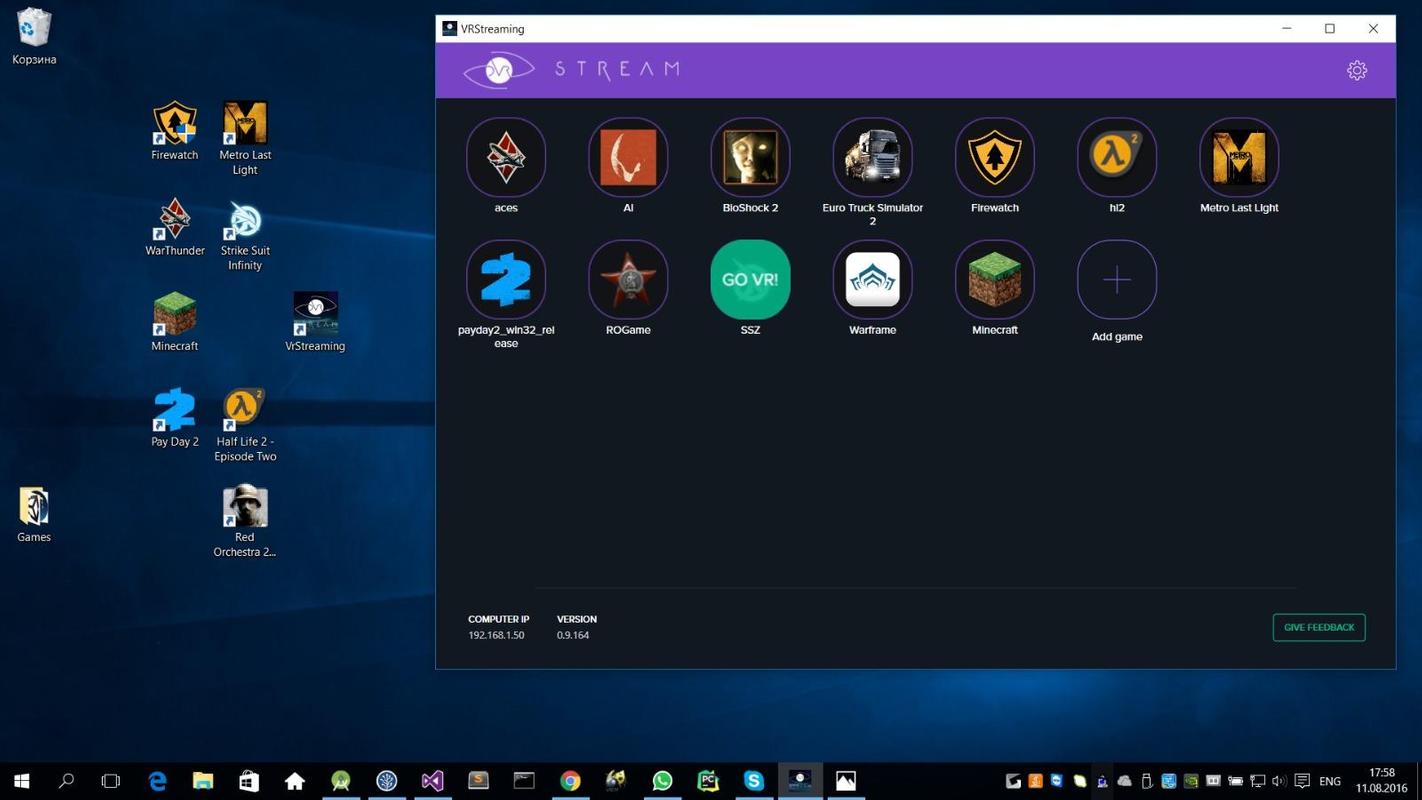Switch input language via ENG indicator
The image size is (1422, 800).
click(1330, 781)
